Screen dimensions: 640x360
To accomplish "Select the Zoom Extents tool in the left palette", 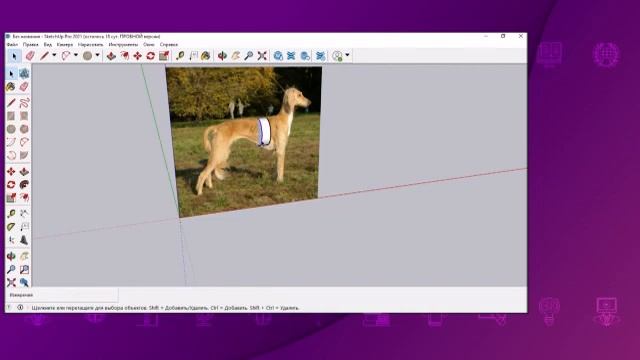I will tap(11, 282).
